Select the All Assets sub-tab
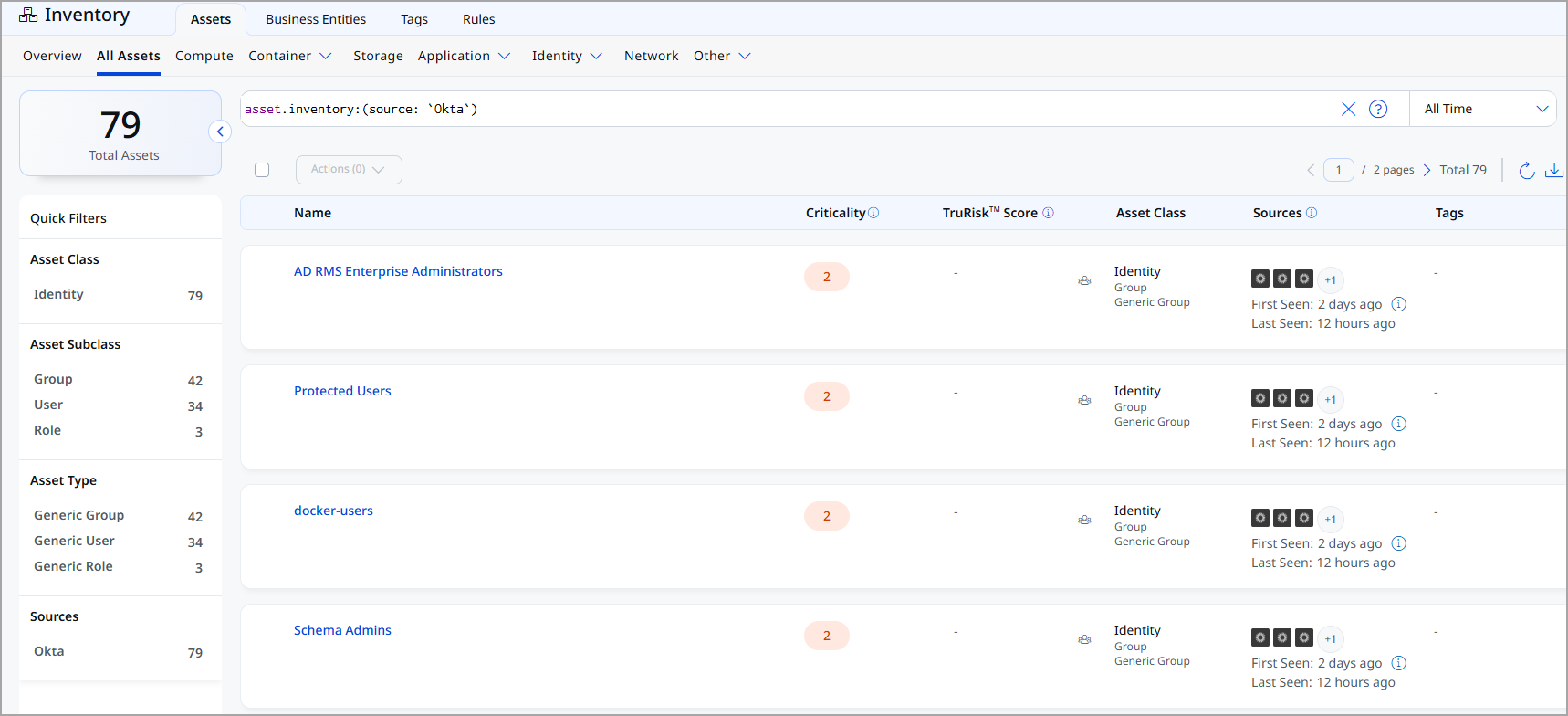 click(129, 56)
